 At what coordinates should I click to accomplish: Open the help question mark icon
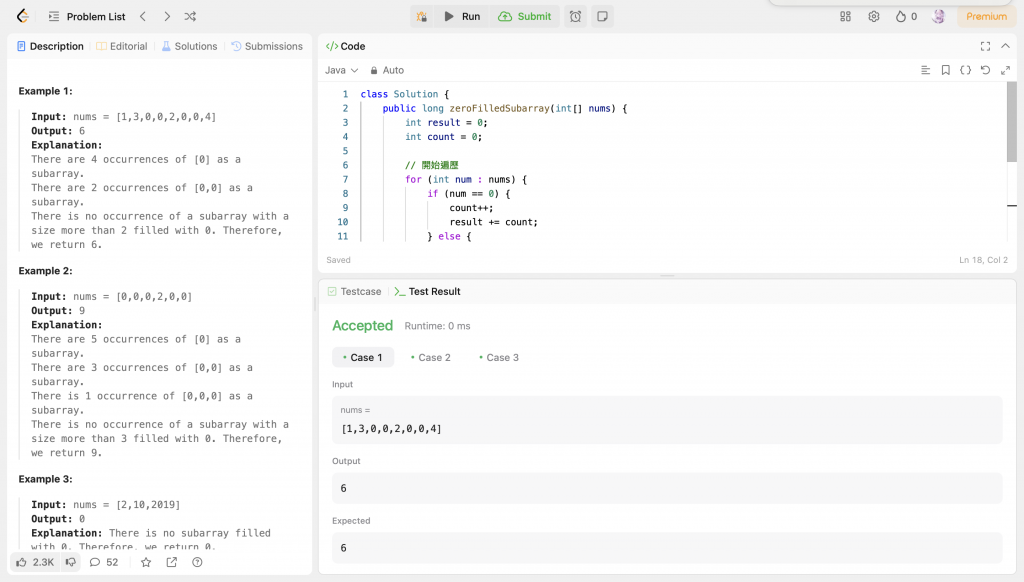(197, 562)
